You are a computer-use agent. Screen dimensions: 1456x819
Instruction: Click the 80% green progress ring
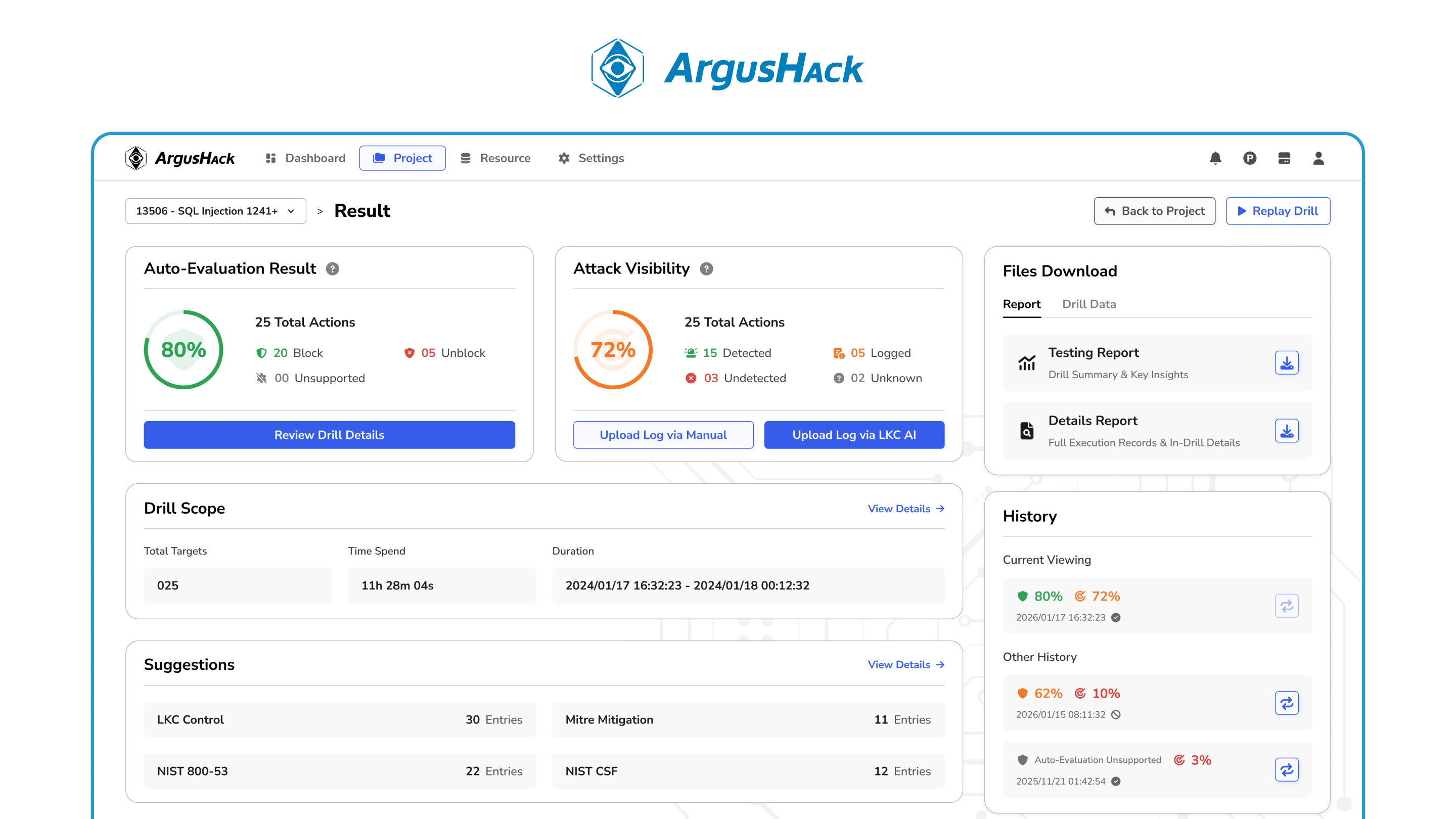pyautogui.click(x=183, y=349)
